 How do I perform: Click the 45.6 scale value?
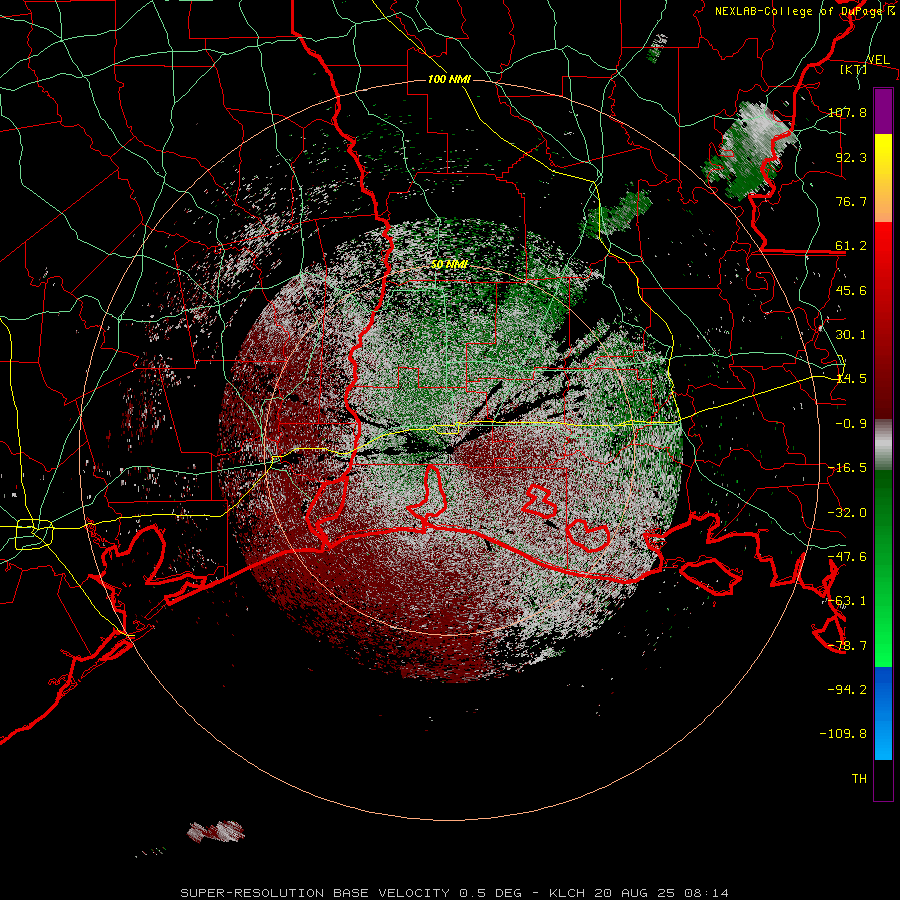[851, 290]
